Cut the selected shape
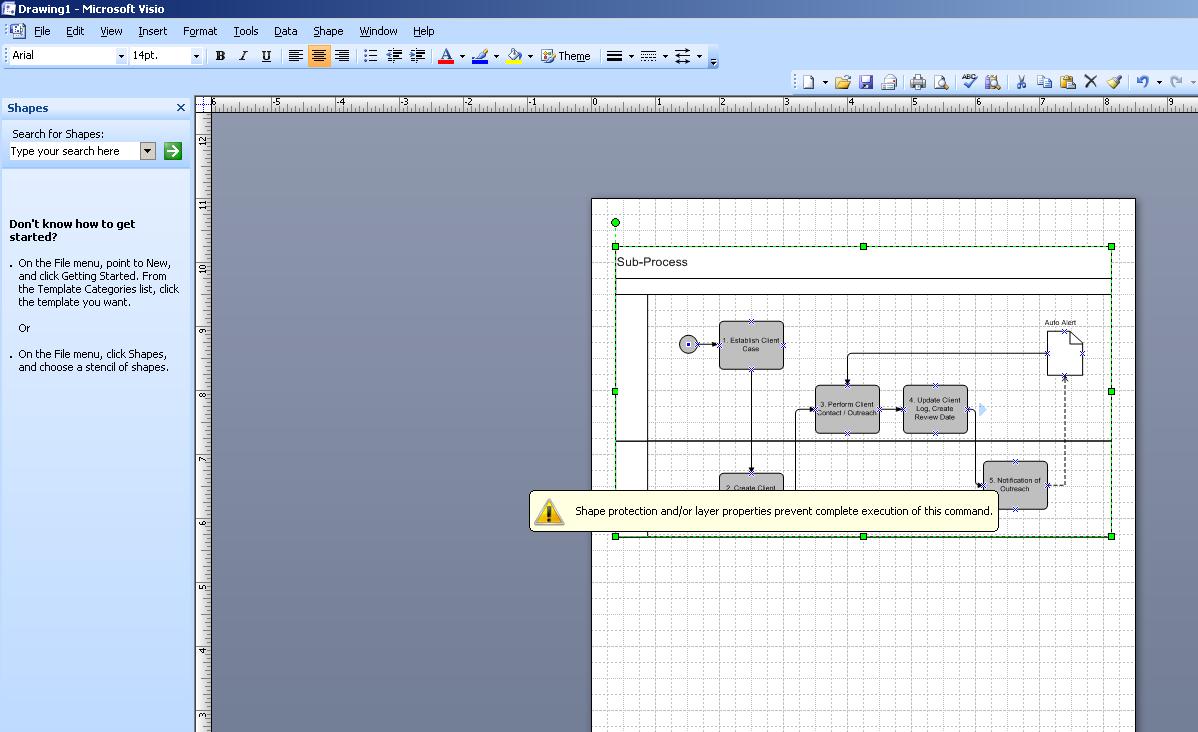Image resolution: width=1198 pixels, height=732 pixels. point(1021,81)
